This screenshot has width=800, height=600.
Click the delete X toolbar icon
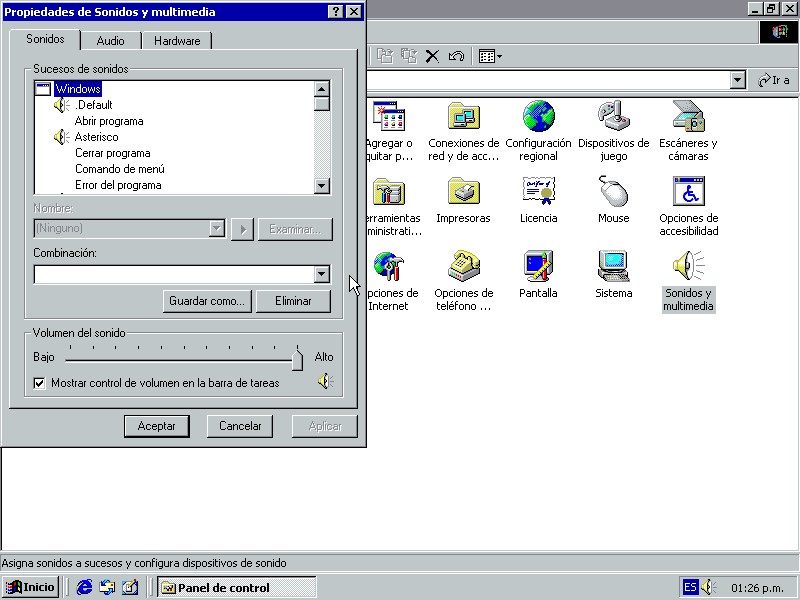pyautogui.click(x=432, y=56)
